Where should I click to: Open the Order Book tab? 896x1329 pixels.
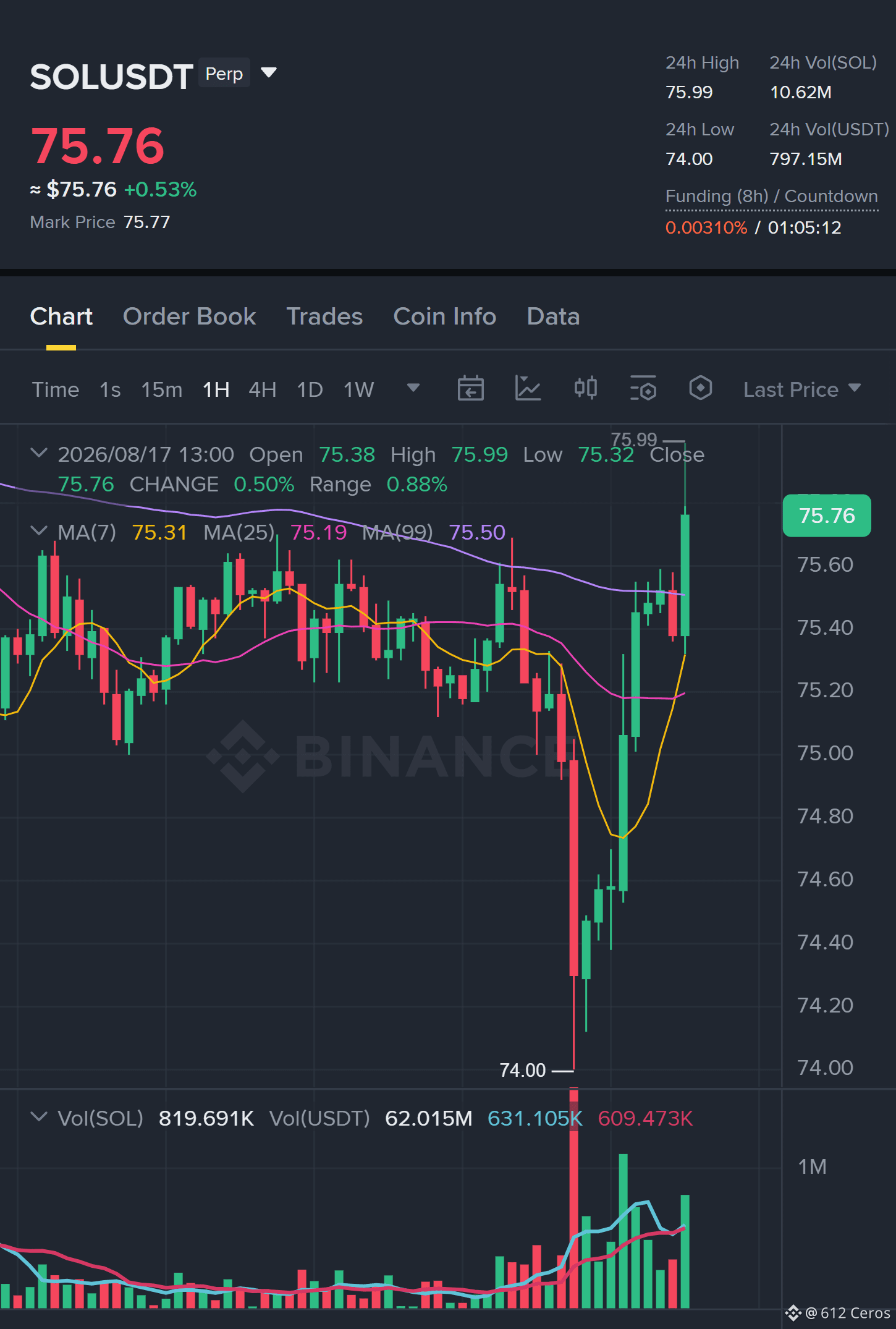pos(189,316)
